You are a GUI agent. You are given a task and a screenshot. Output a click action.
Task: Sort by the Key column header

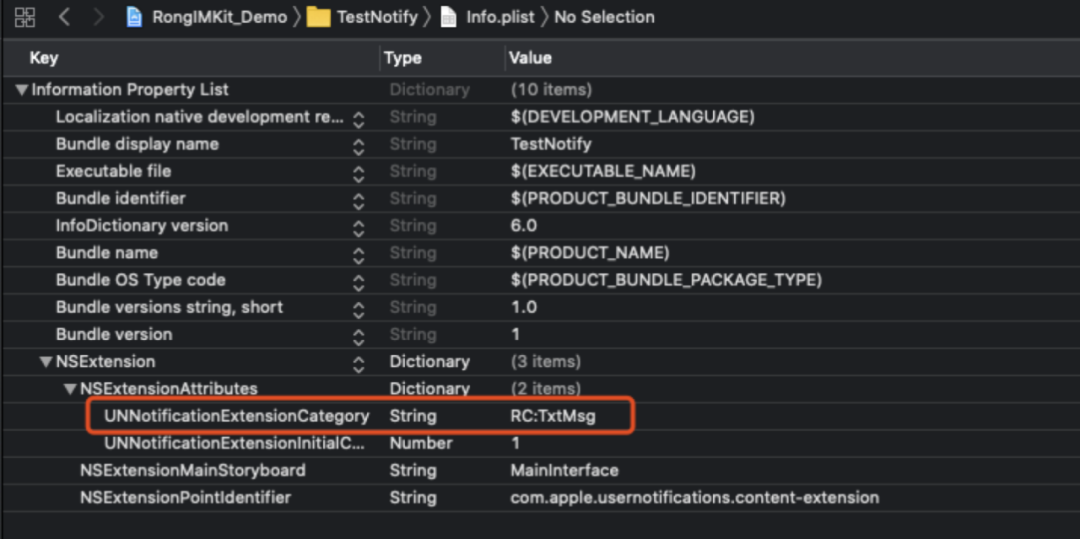[44, 58]
